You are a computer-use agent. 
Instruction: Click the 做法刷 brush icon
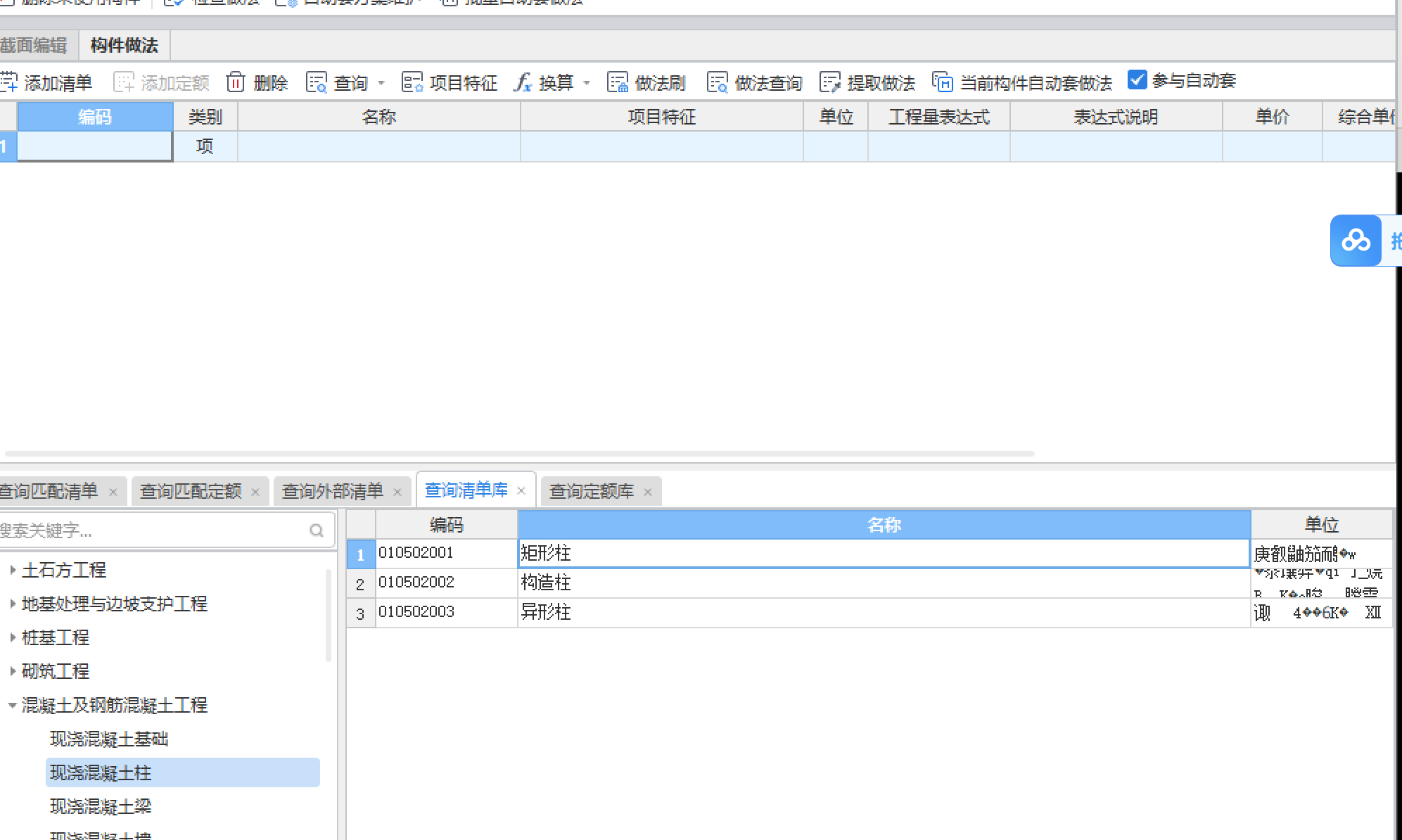[618, 82]
